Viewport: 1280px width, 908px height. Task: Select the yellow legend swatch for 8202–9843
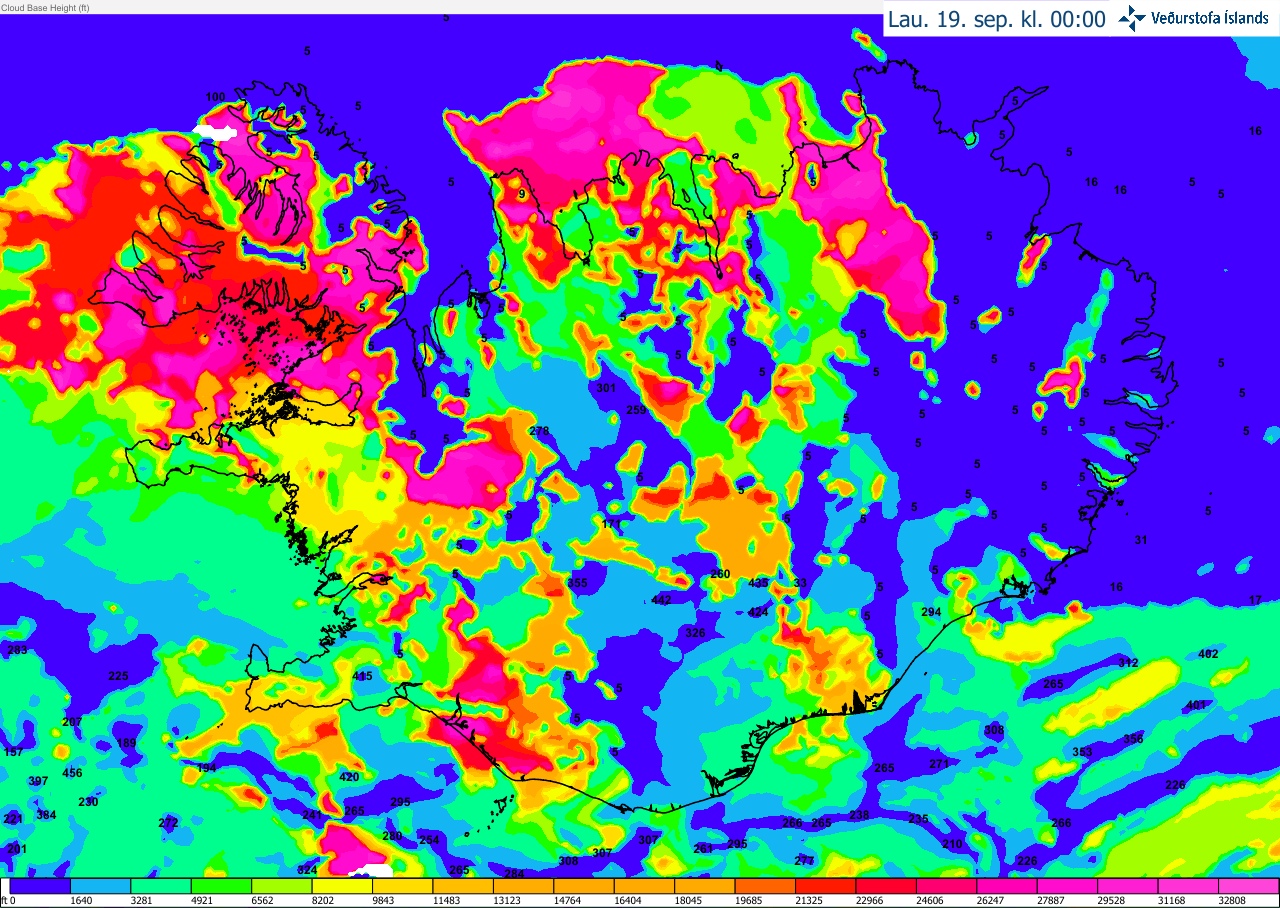342,886
